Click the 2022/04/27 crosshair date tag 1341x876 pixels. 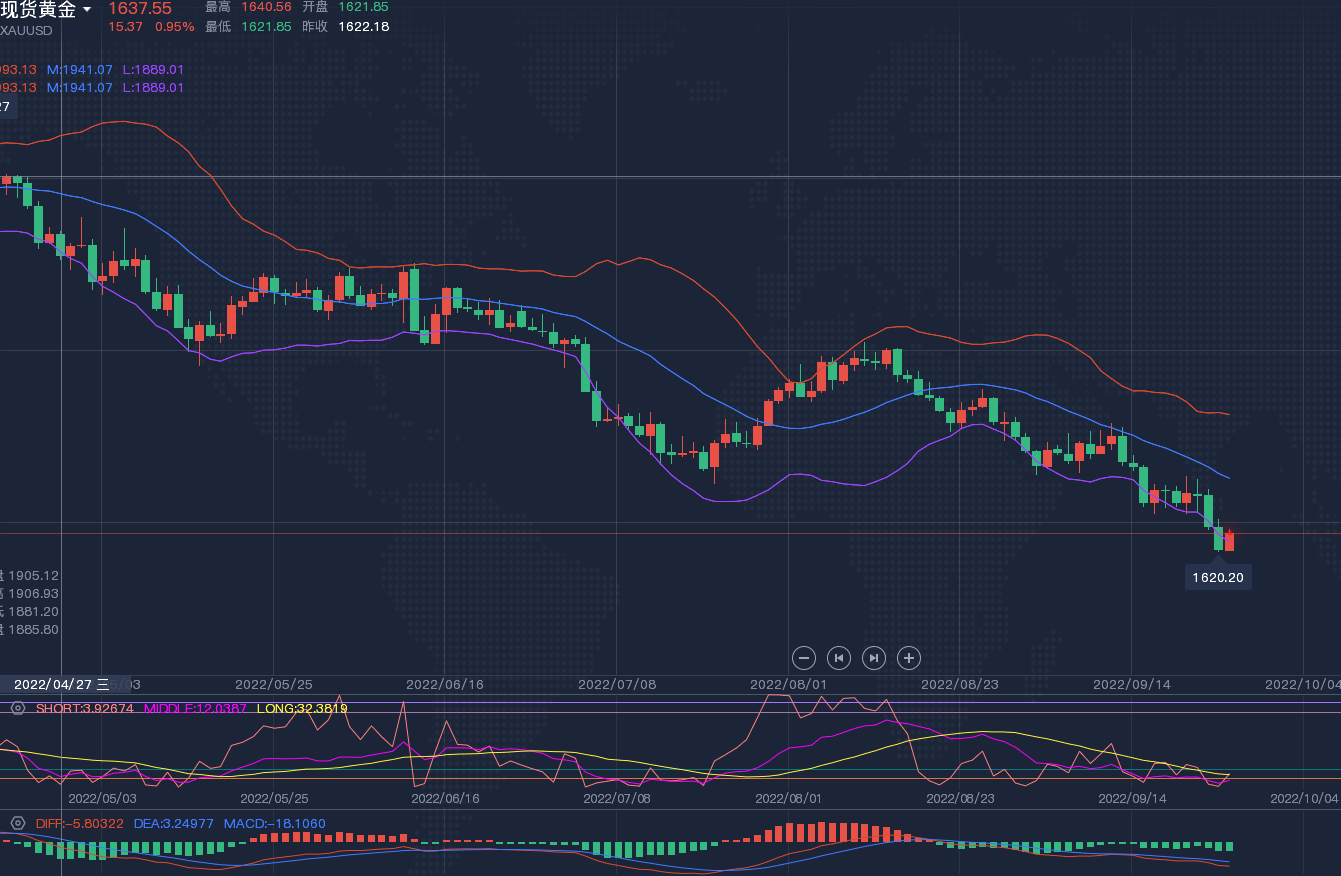point(52,684)
